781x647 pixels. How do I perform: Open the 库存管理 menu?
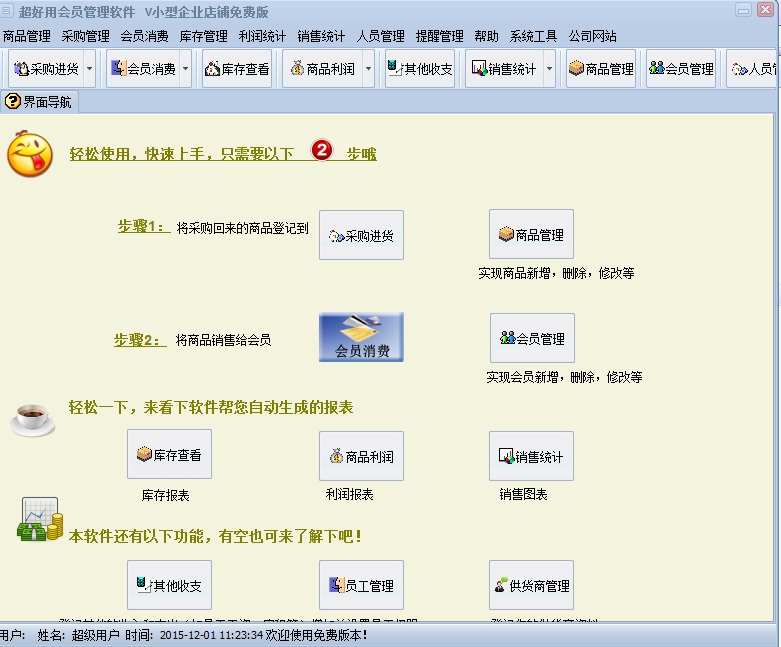click(204, 36)
